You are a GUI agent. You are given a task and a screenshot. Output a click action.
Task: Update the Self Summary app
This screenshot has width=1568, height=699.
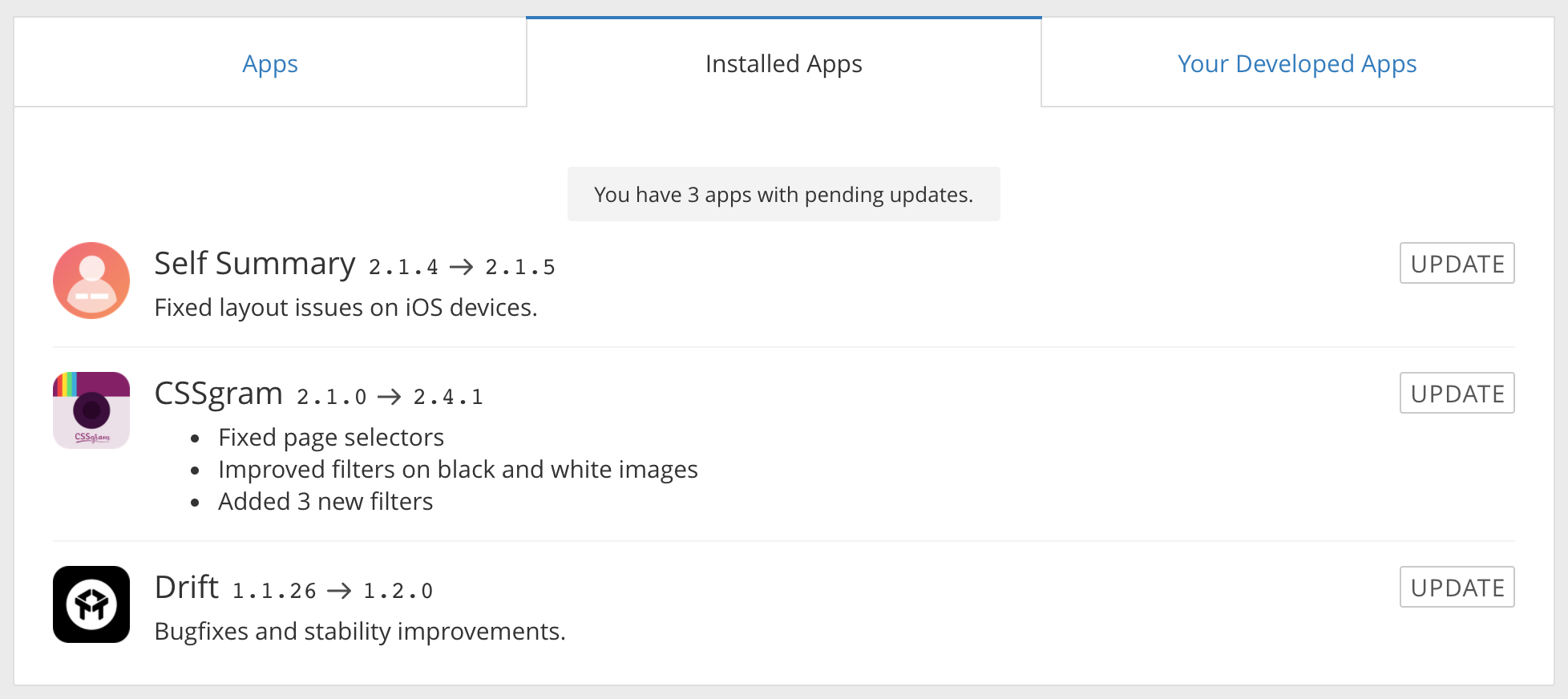(x=1457, y=263)
